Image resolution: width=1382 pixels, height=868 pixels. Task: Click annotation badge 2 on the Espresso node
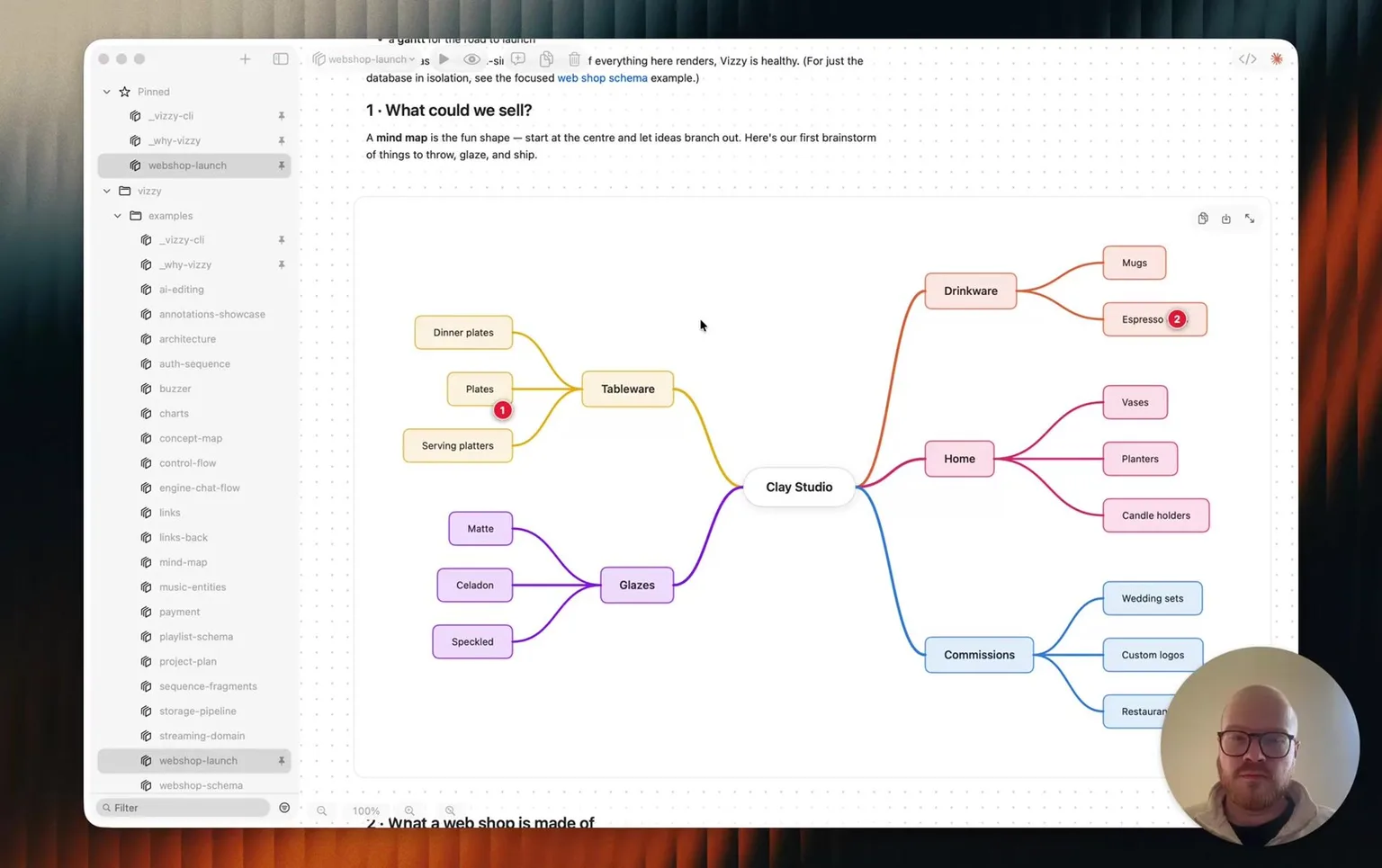coord(1177,319)
